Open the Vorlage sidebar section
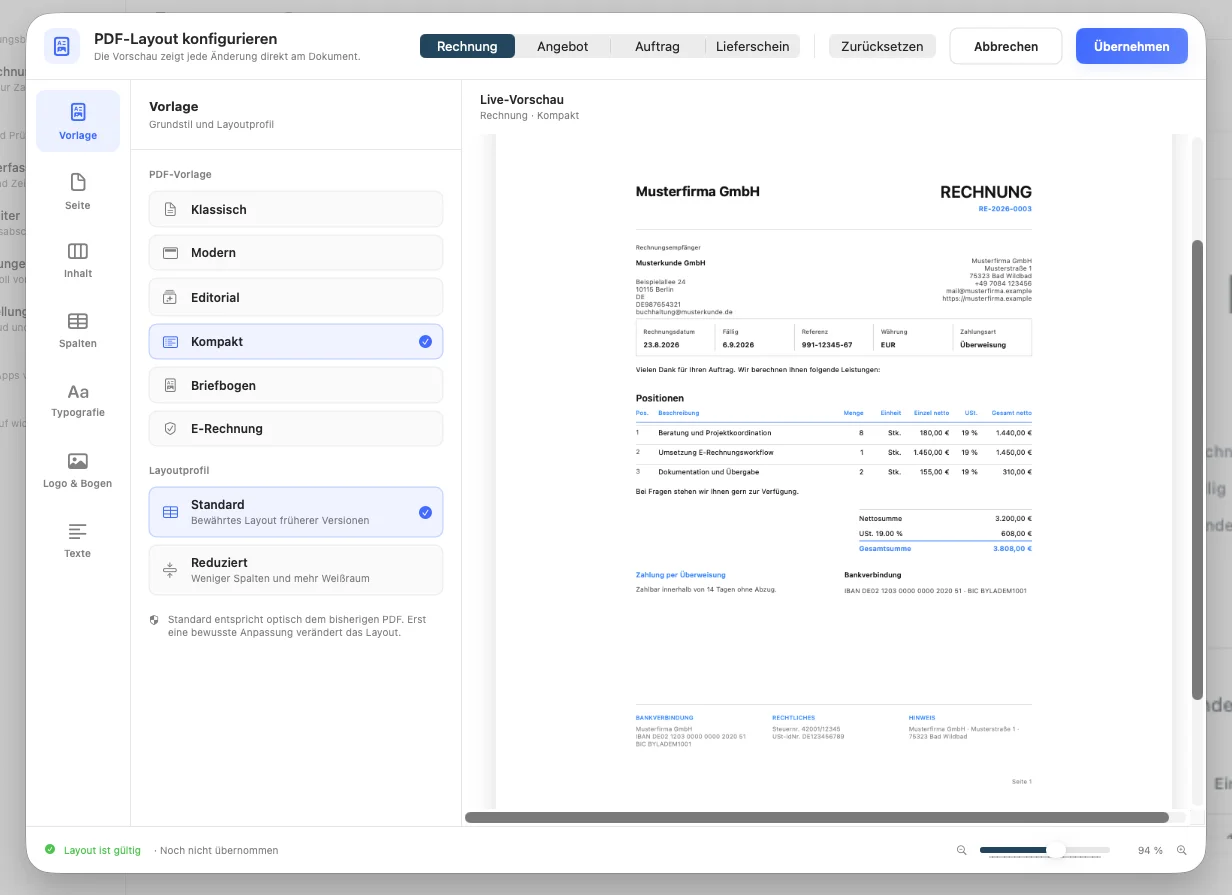 pyautogui.click(x=78, y=121)
